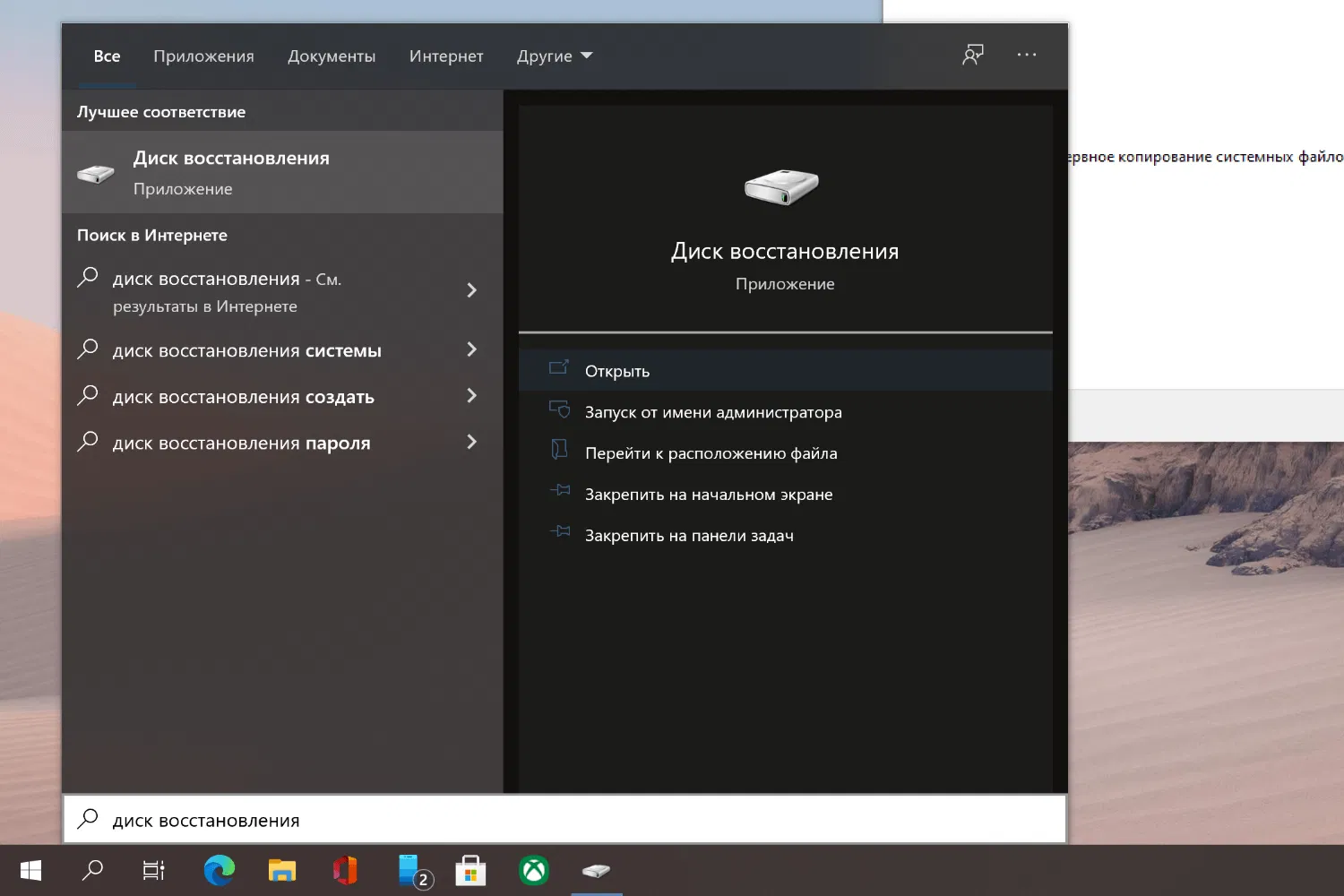Click Закрепить на панели задач

pos(785,536)
